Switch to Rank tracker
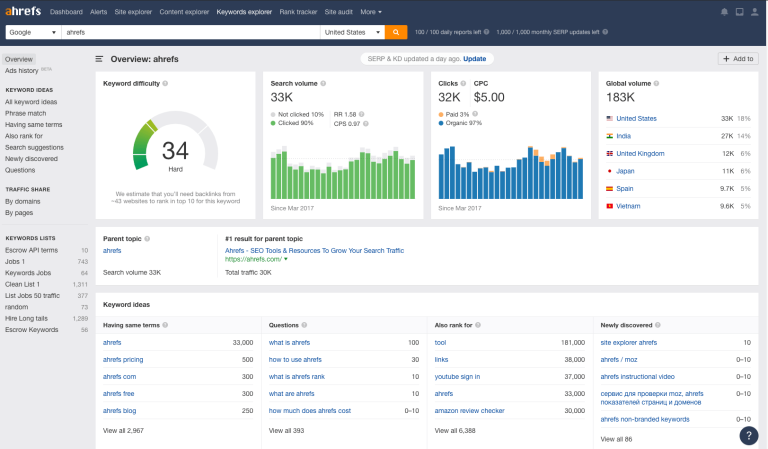This screenshot has width=768, height=449. [298, 12]
